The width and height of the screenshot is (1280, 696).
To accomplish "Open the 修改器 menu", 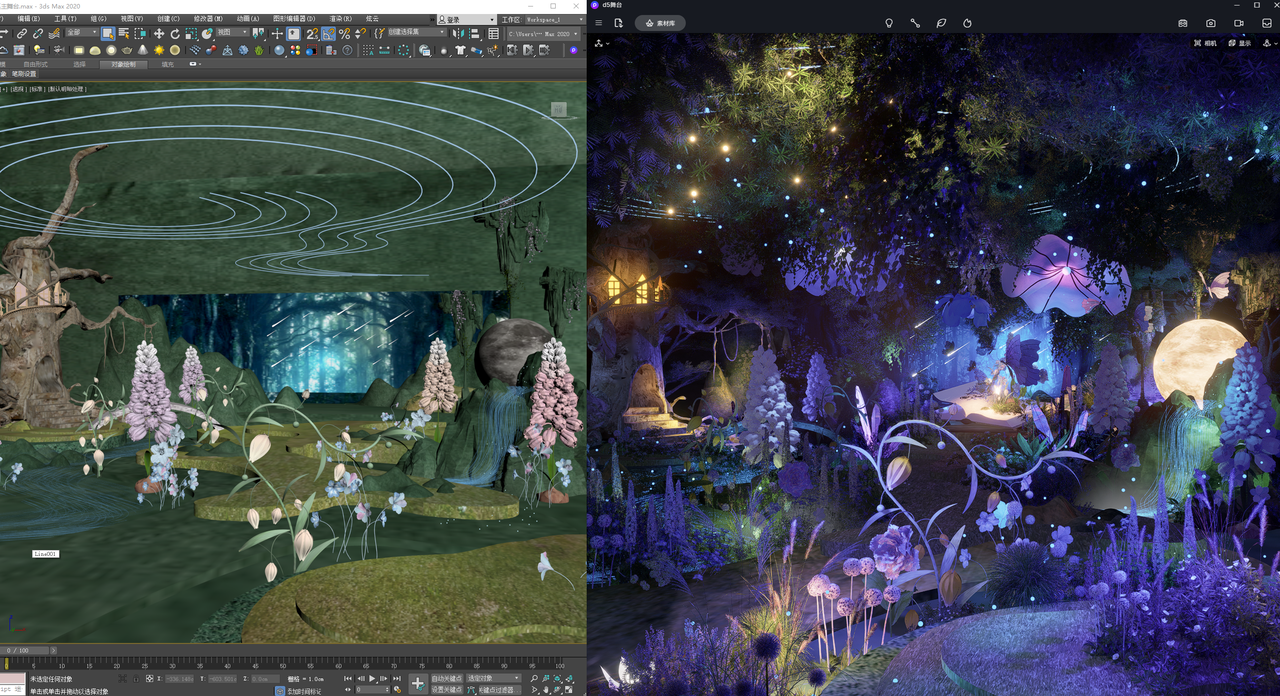I will [208, 19].
